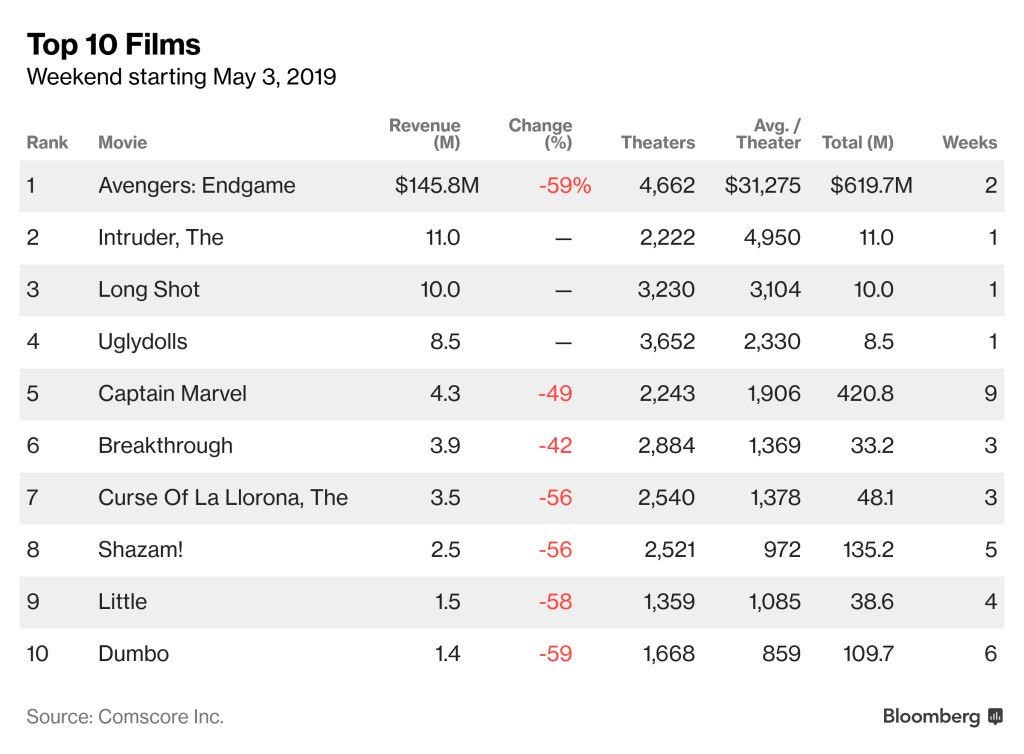Select the Avengers: Endgame movie title

pos(196,186)
